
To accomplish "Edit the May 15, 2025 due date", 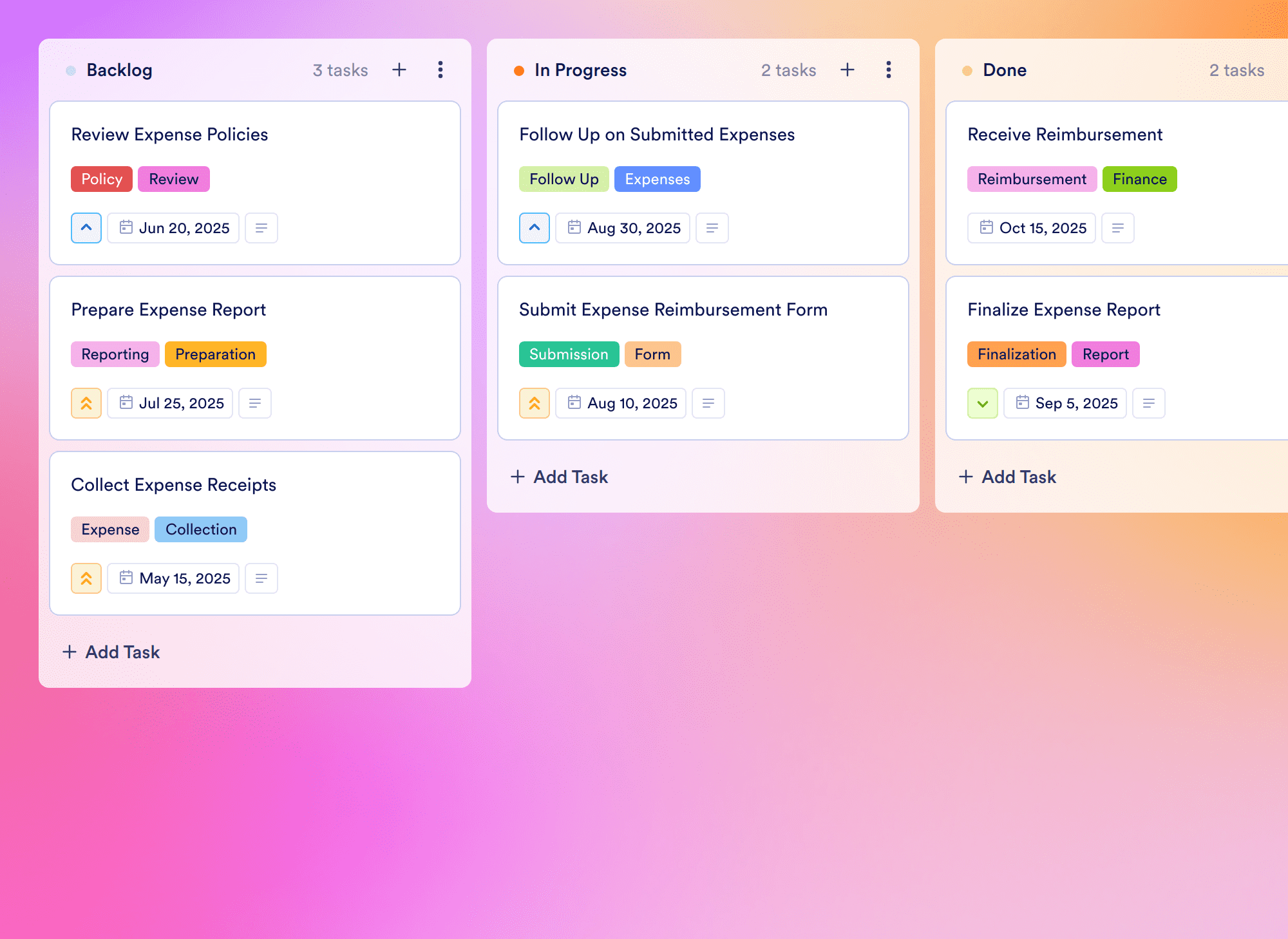I will pos(173,578).
